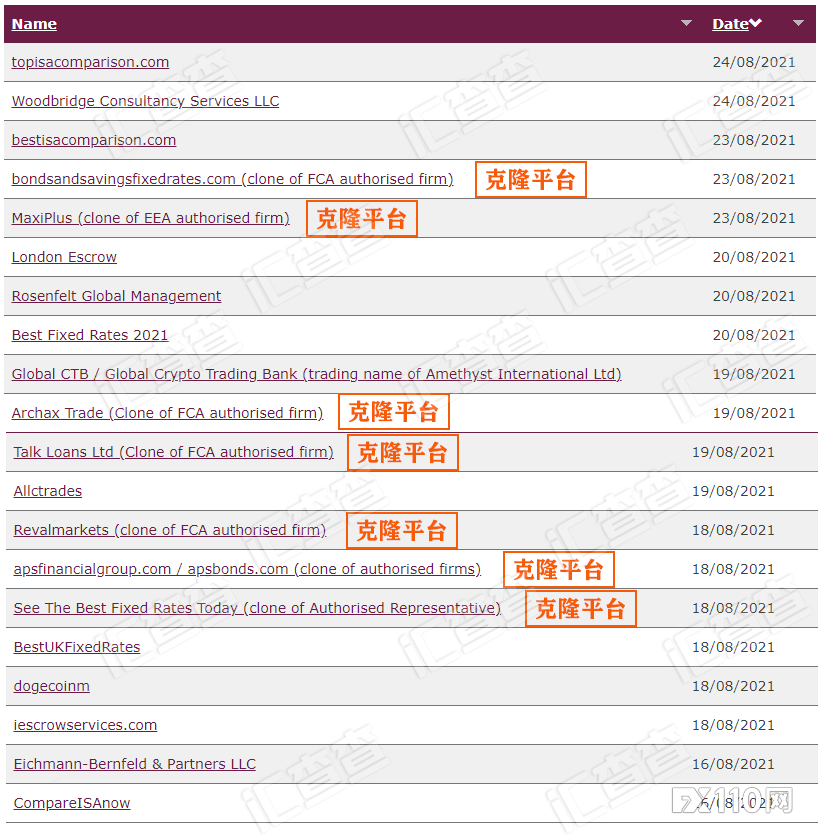Toggle the Date sort order arrow
Viewport: 820px width, 836px height.
click(759, 23)
